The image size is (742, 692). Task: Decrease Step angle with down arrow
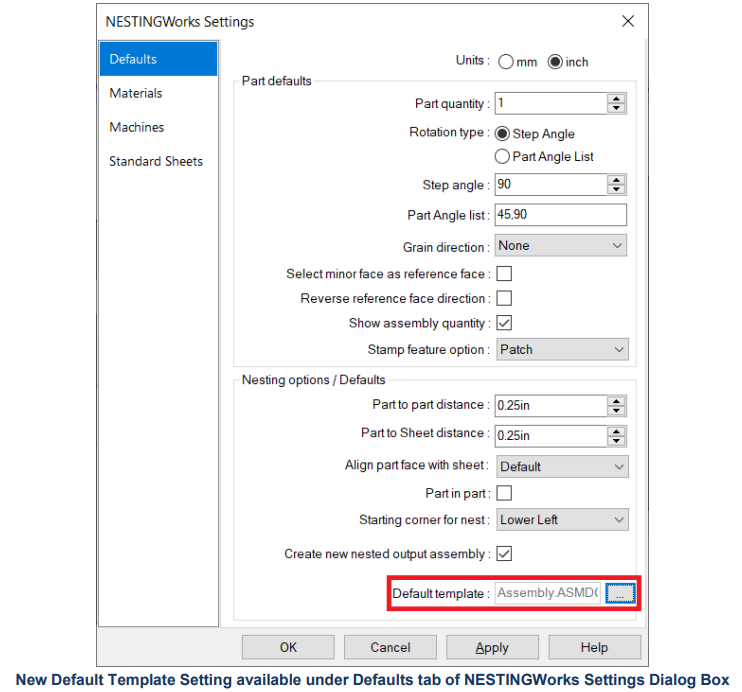click(616, 190)
